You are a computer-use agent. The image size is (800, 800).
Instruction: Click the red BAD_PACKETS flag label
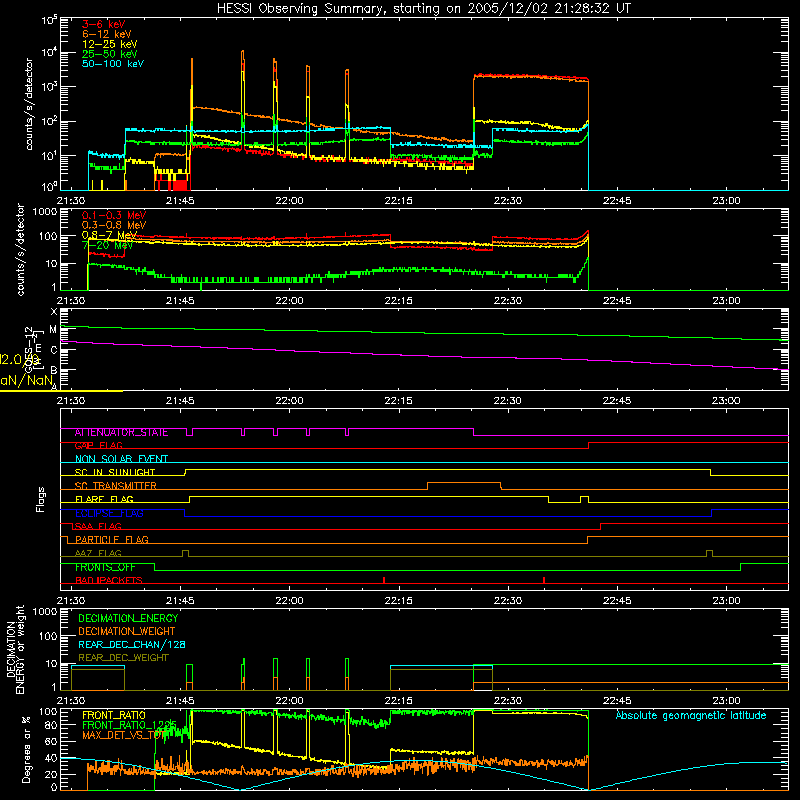tap(109, 581)
